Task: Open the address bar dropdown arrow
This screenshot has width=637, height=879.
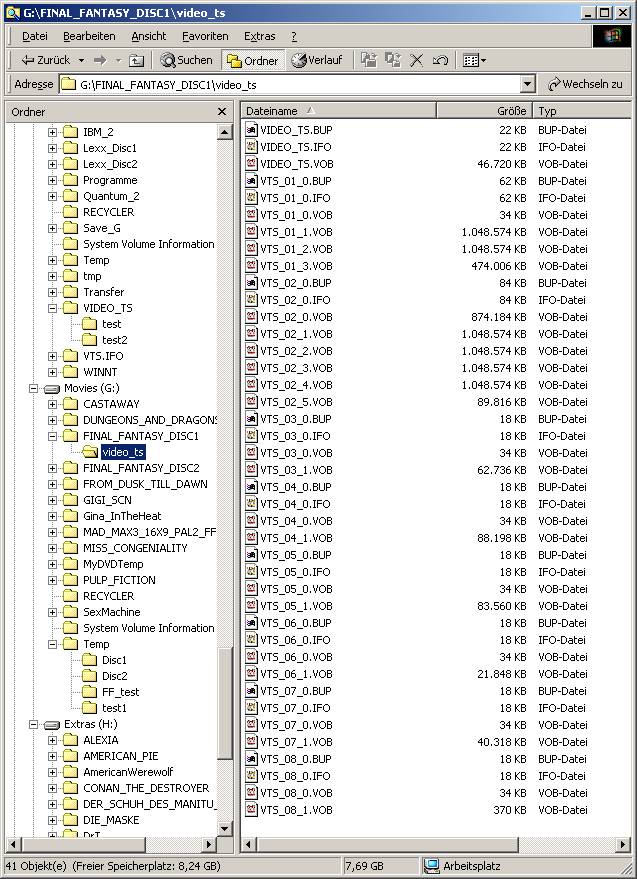Action: 527,85
